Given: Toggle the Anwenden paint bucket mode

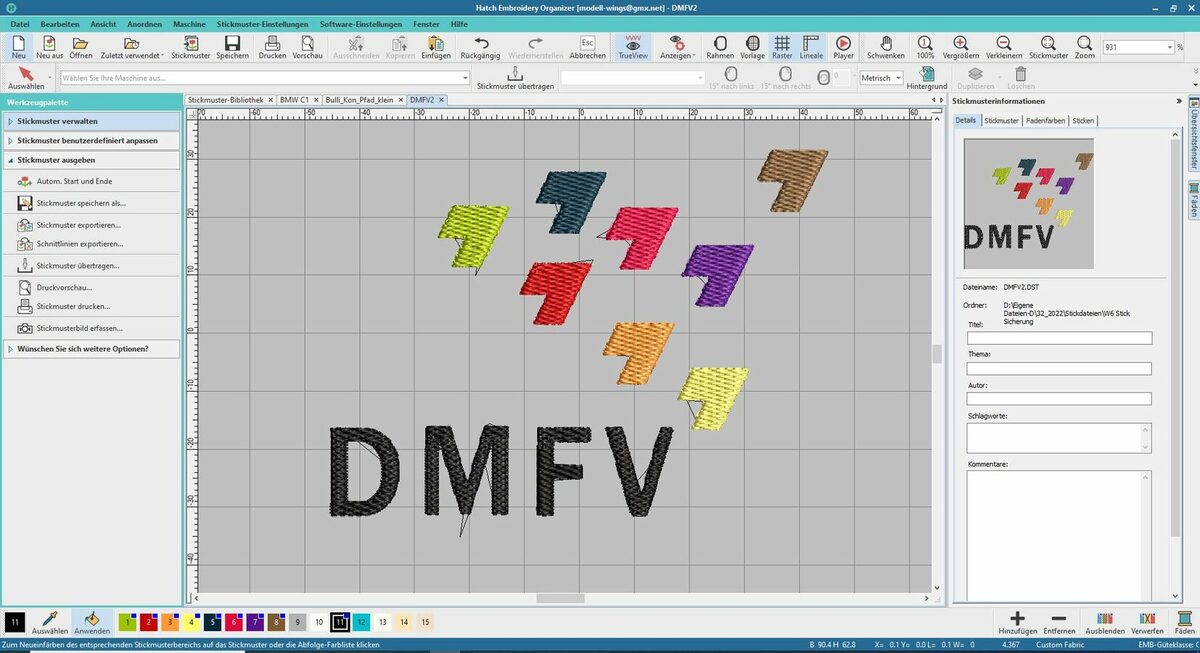Looking at the screenshot, I should coord(92,623).
